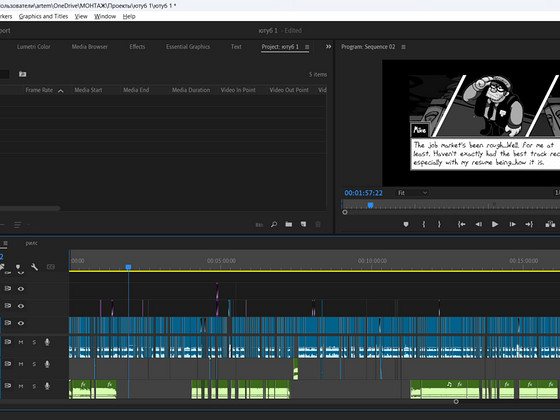
Task: Click the Clear trash icon in Project panel
Action: (x=318, y=224)
